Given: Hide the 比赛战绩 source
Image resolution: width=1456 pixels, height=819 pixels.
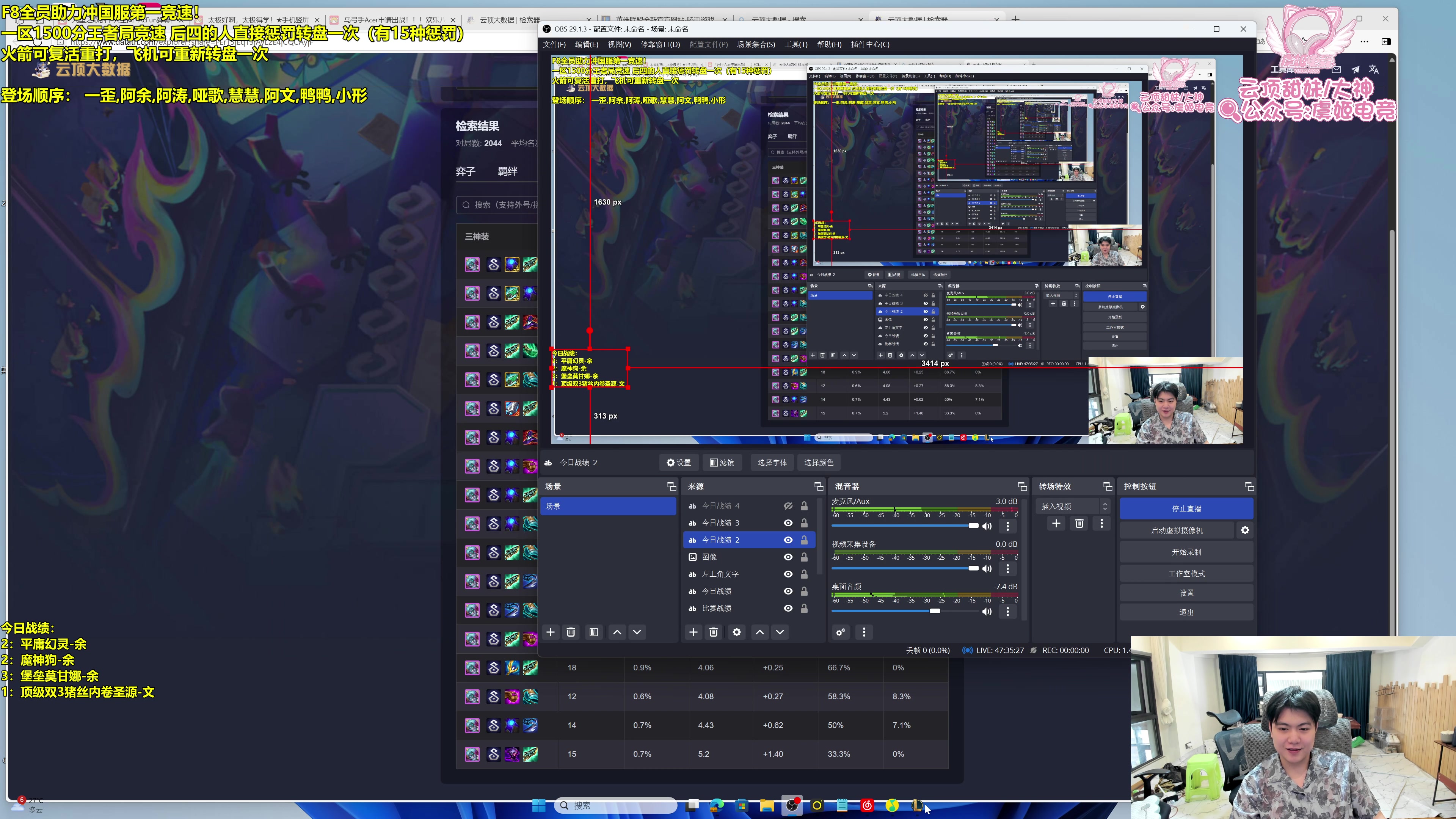Looking at the screenshot, I should click(788, 608).
